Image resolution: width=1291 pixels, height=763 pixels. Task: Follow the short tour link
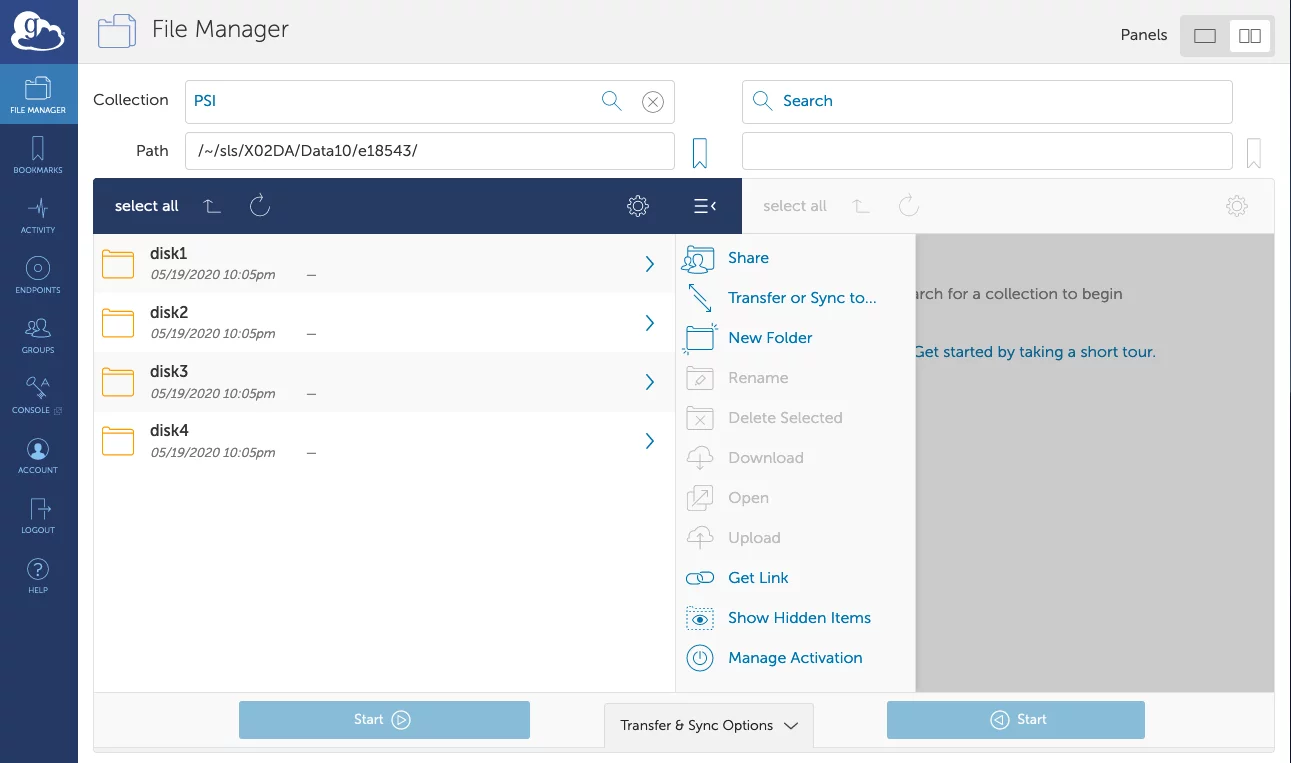pos(1035,352)
